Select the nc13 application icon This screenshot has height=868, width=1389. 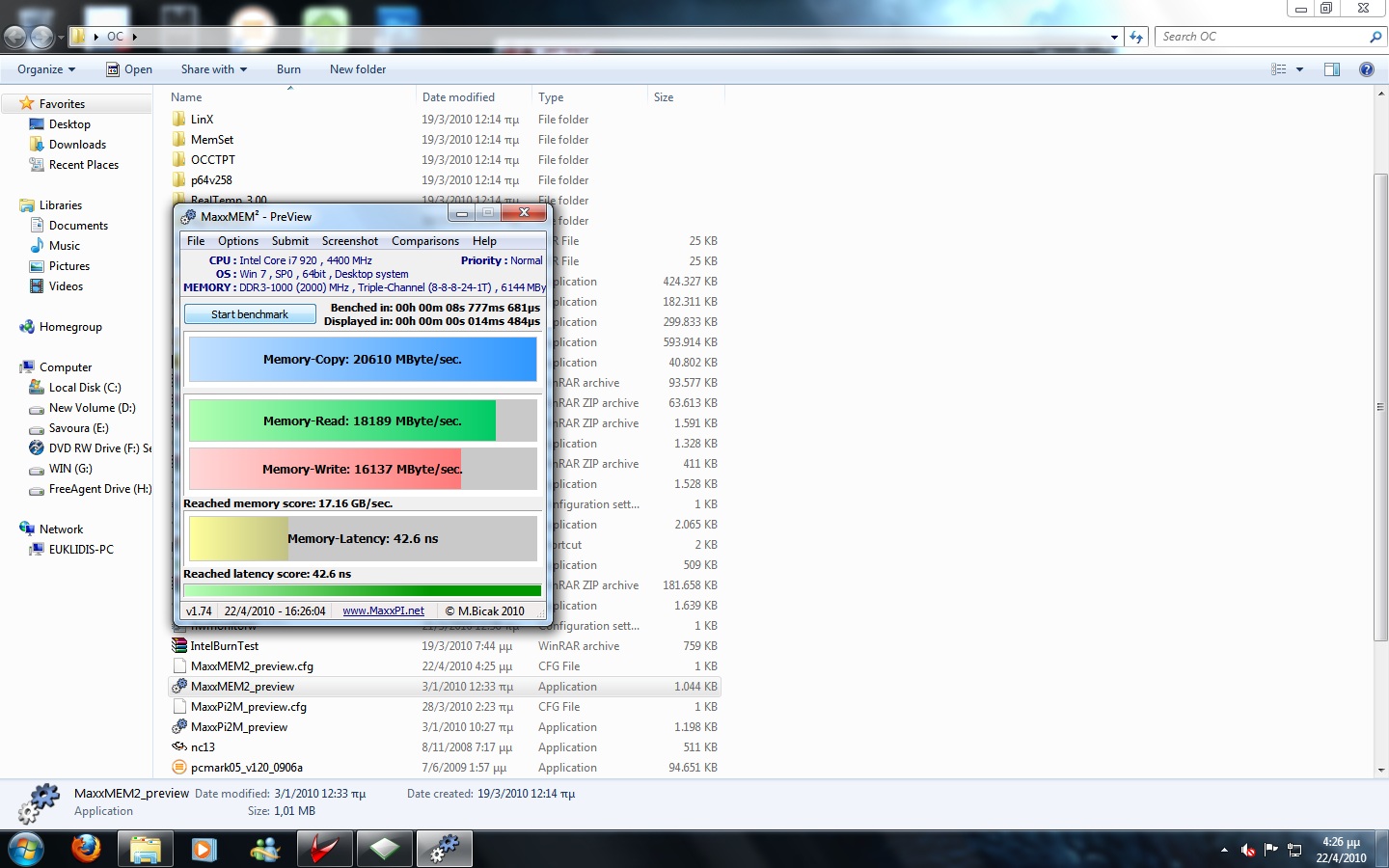(178, 747)
